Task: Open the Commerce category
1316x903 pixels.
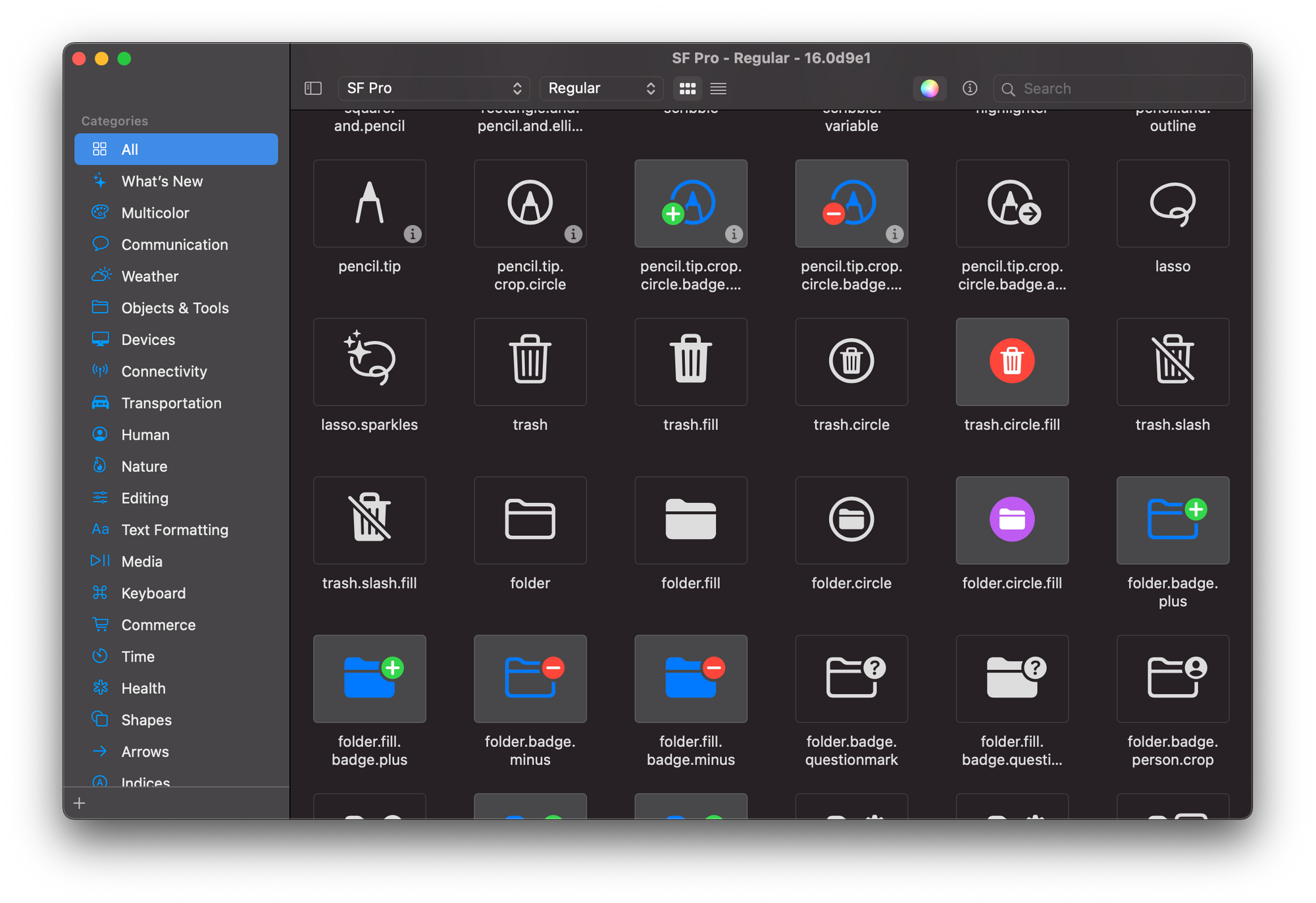Action: point(176,625)
